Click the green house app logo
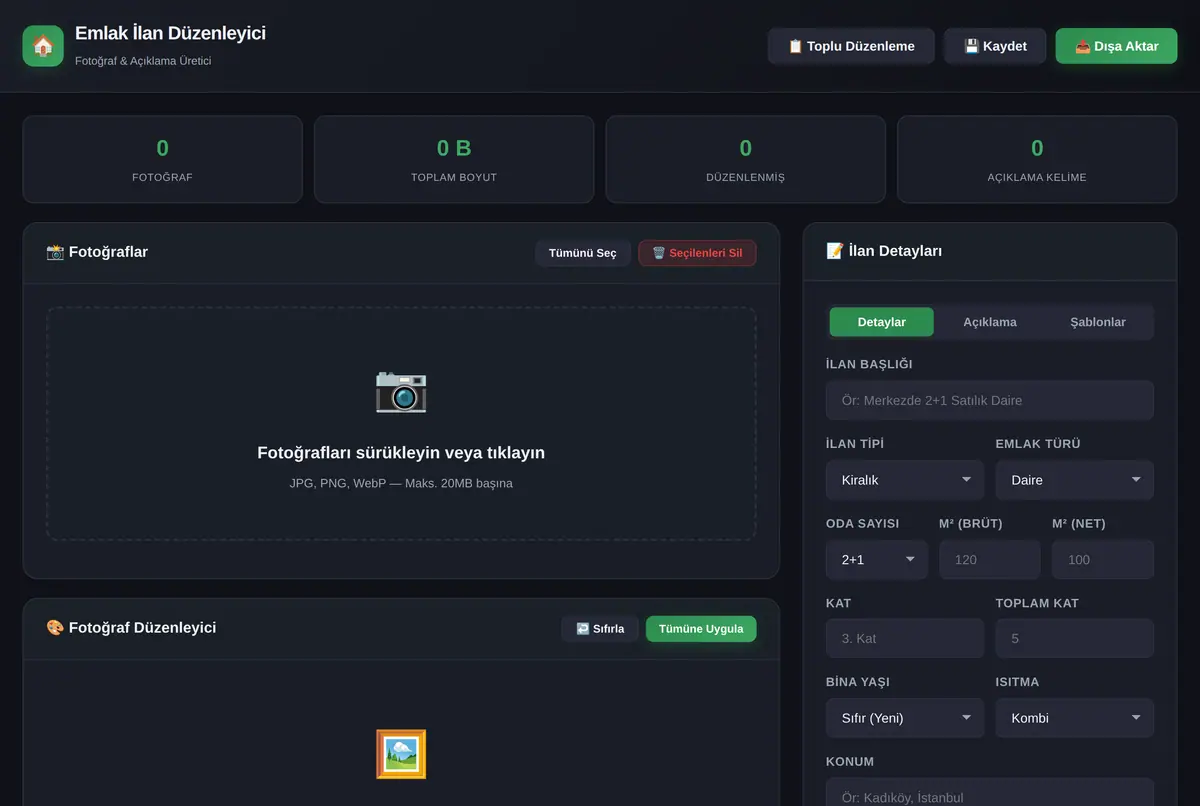 click(x=43, y=46)
